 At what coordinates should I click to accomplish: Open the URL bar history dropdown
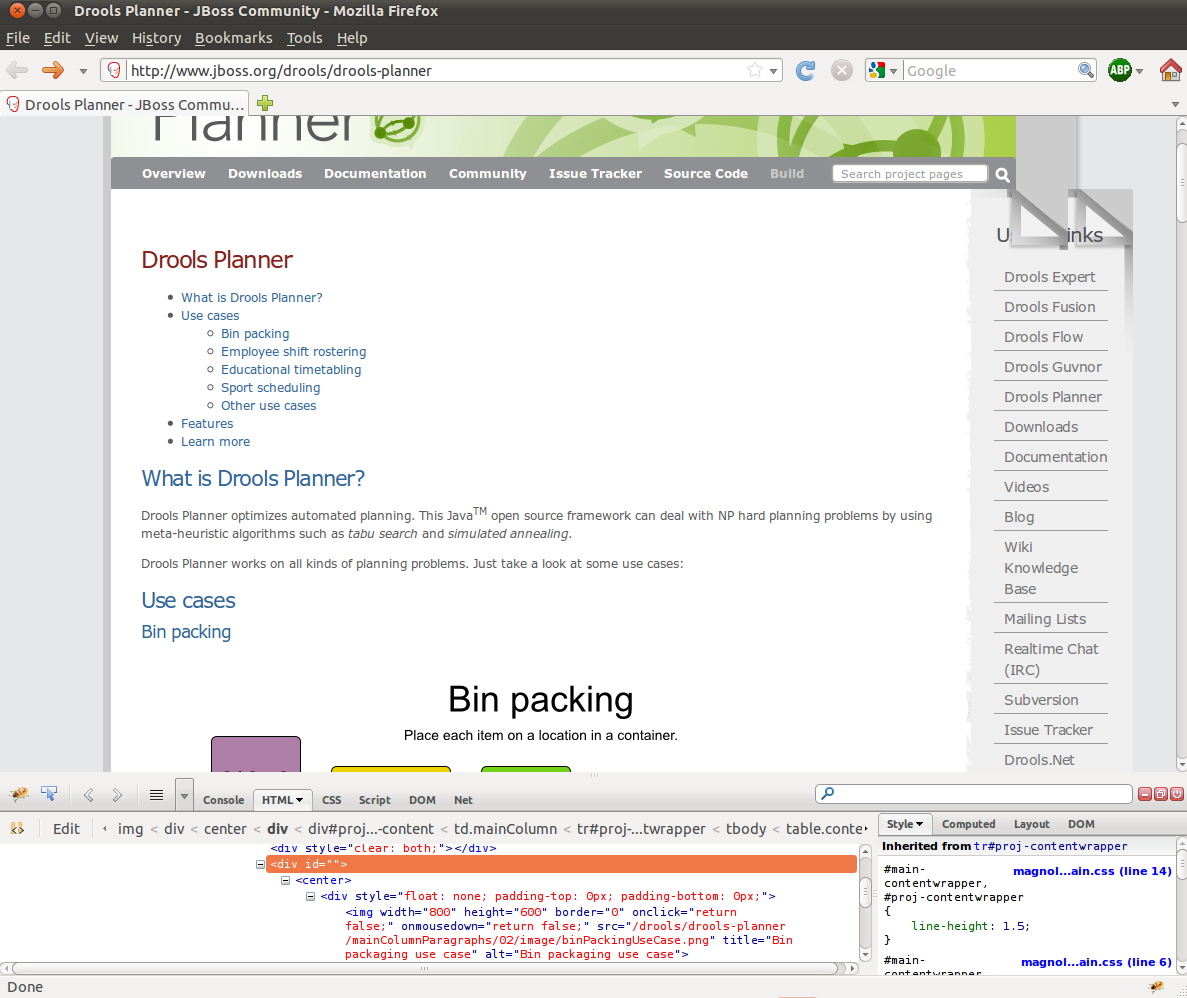tap(774, 71)
